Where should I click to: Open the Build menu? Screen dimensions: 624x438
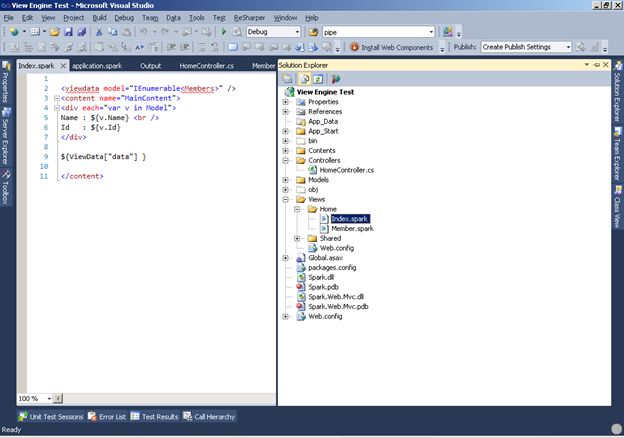coord(99,18)
